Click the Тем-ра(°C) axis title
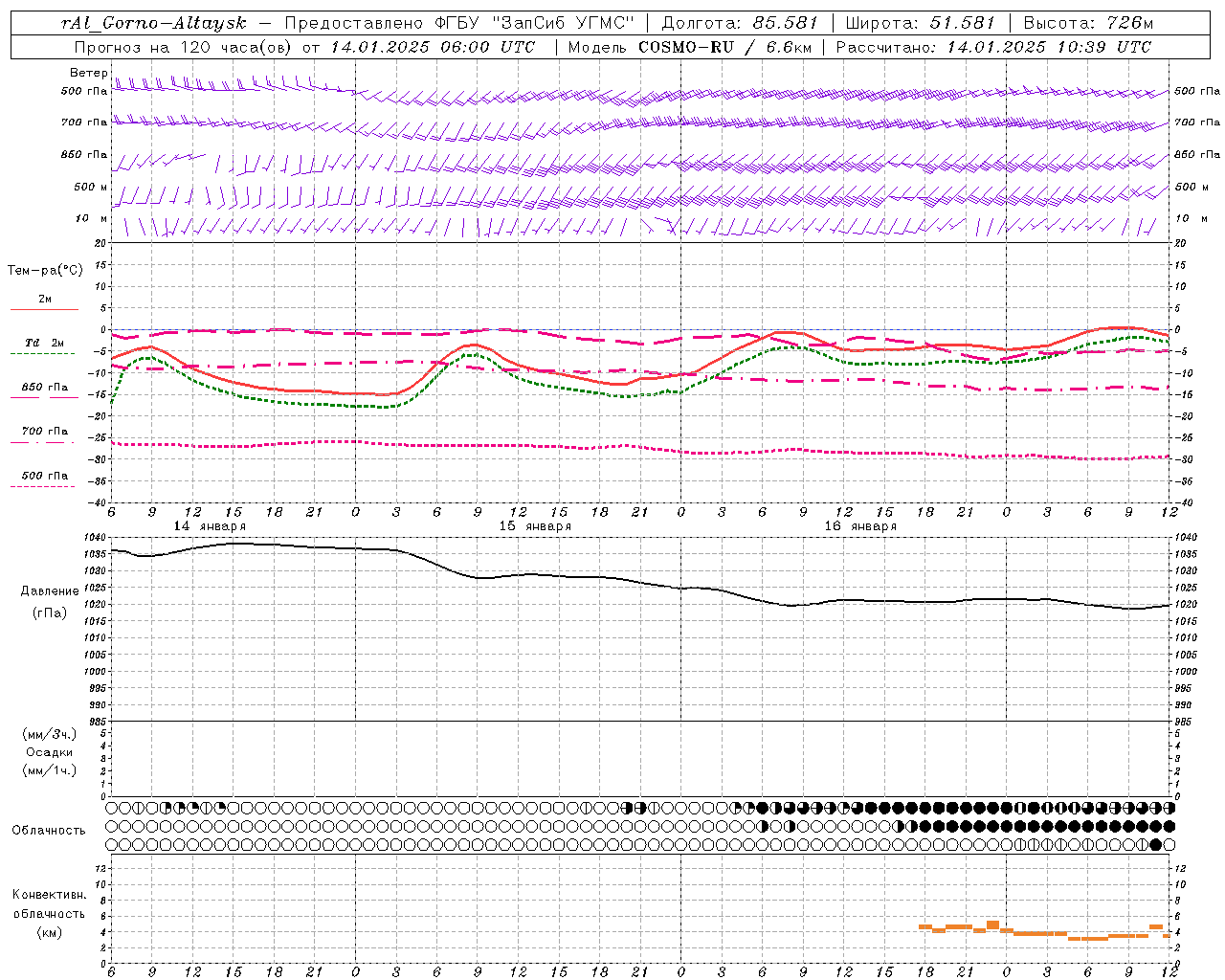The image size is (1225, 980). [45, 271]
